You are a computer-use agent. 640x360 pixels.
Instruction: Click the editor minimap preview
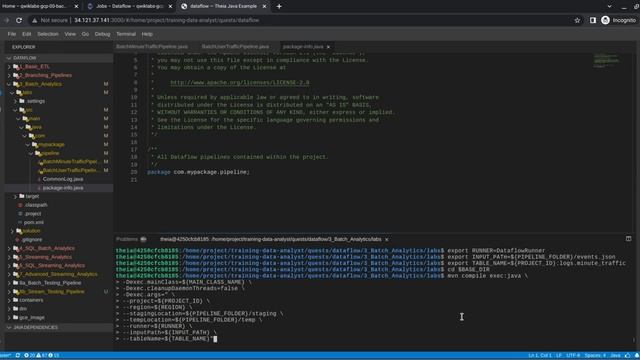(x=606, y=60)
